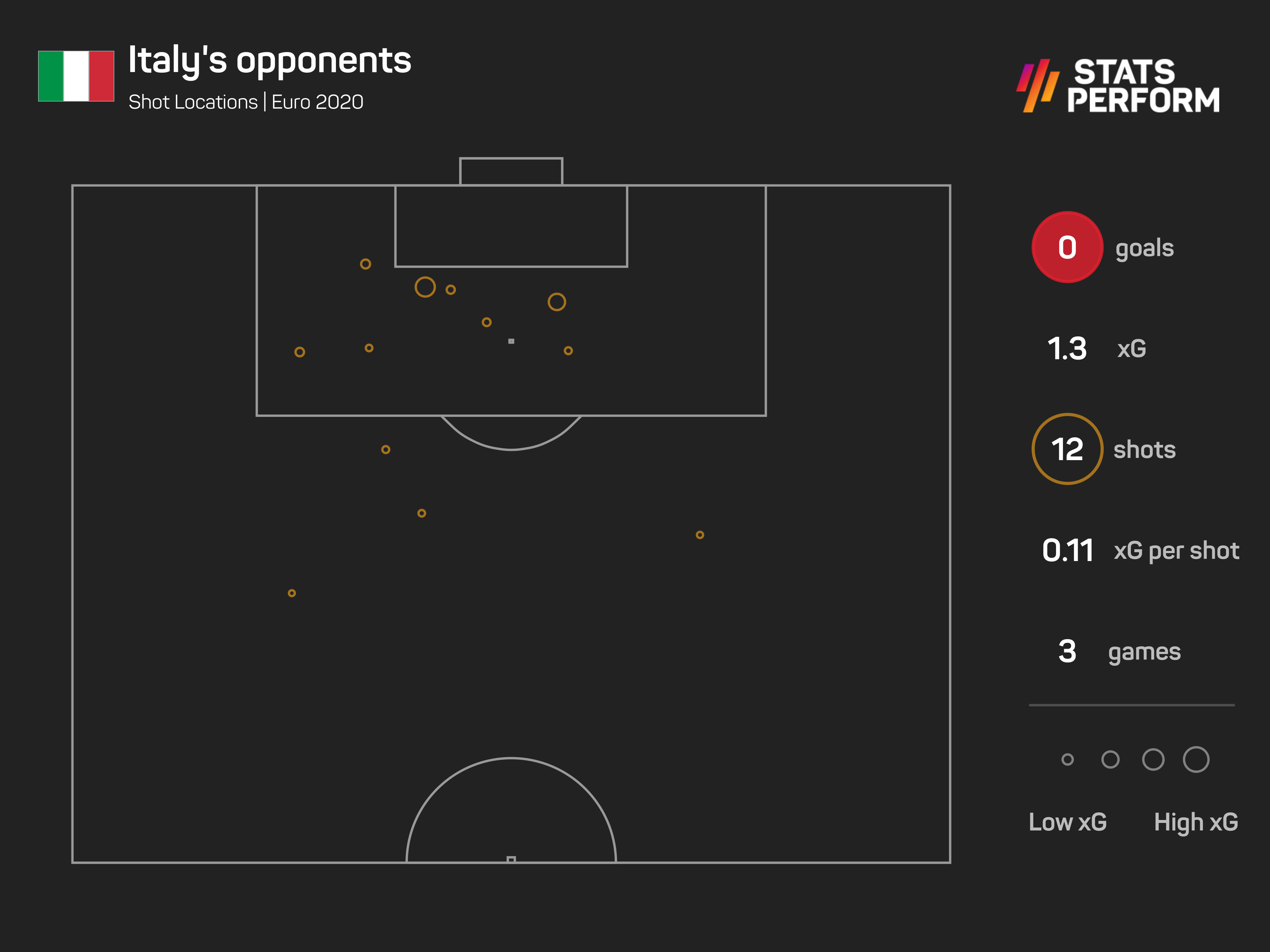Viewport: 1270px width, 952px height.
Task: Select the third xG legend circle
Action: click(x=1153, y=760)
